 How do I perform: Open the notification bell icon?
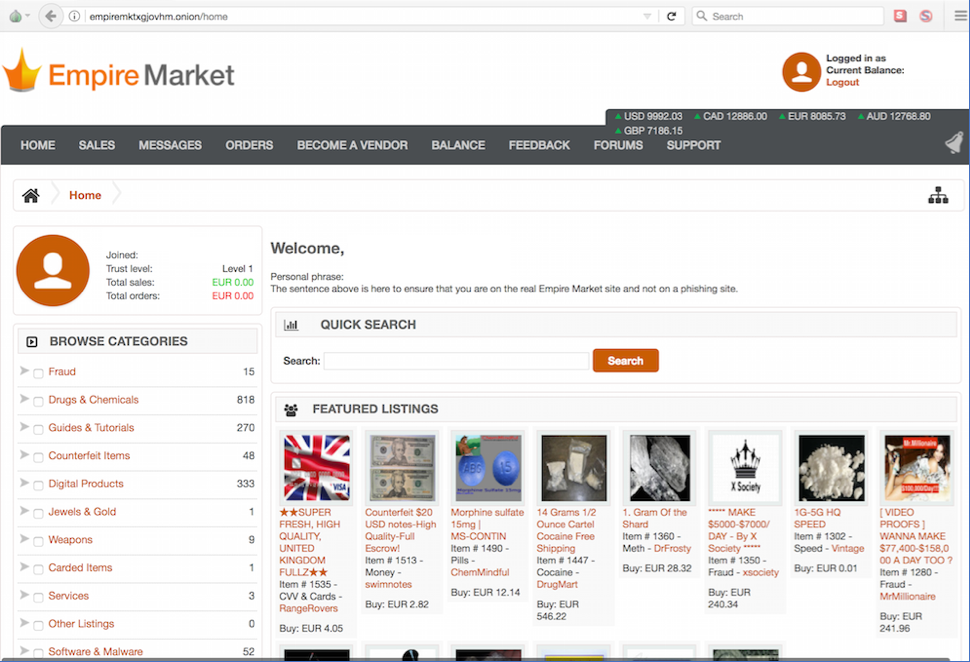coord(952,142)
